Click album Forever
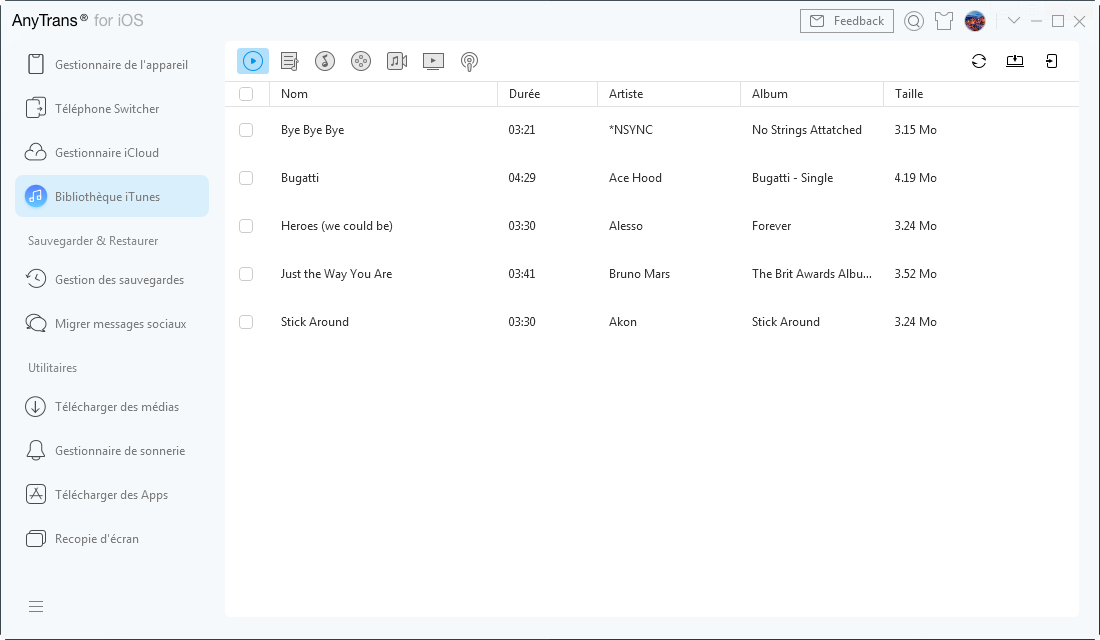 pyautogui.click(x=771, y=226)
